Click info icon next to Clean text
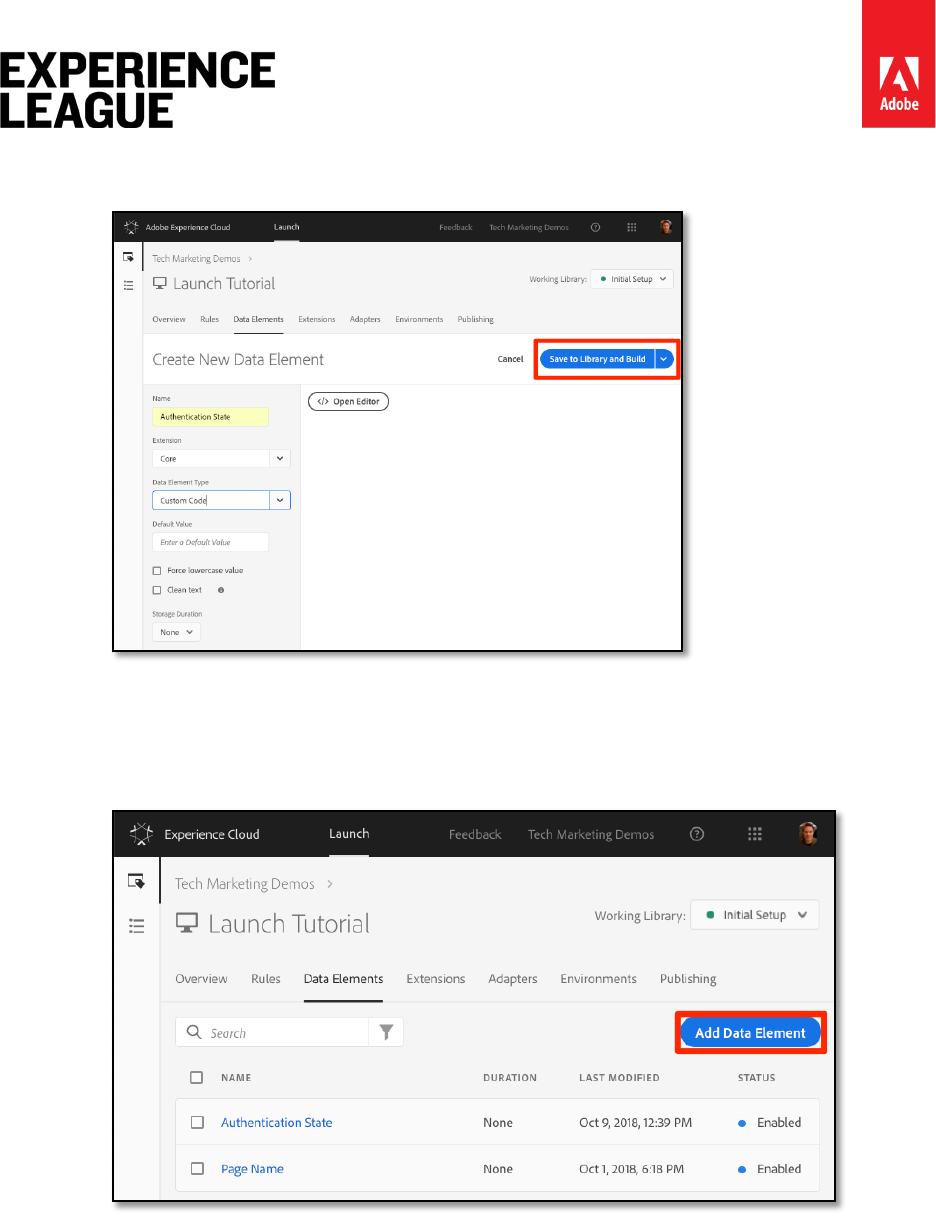Screen dimensions: 936x1216 221,590
